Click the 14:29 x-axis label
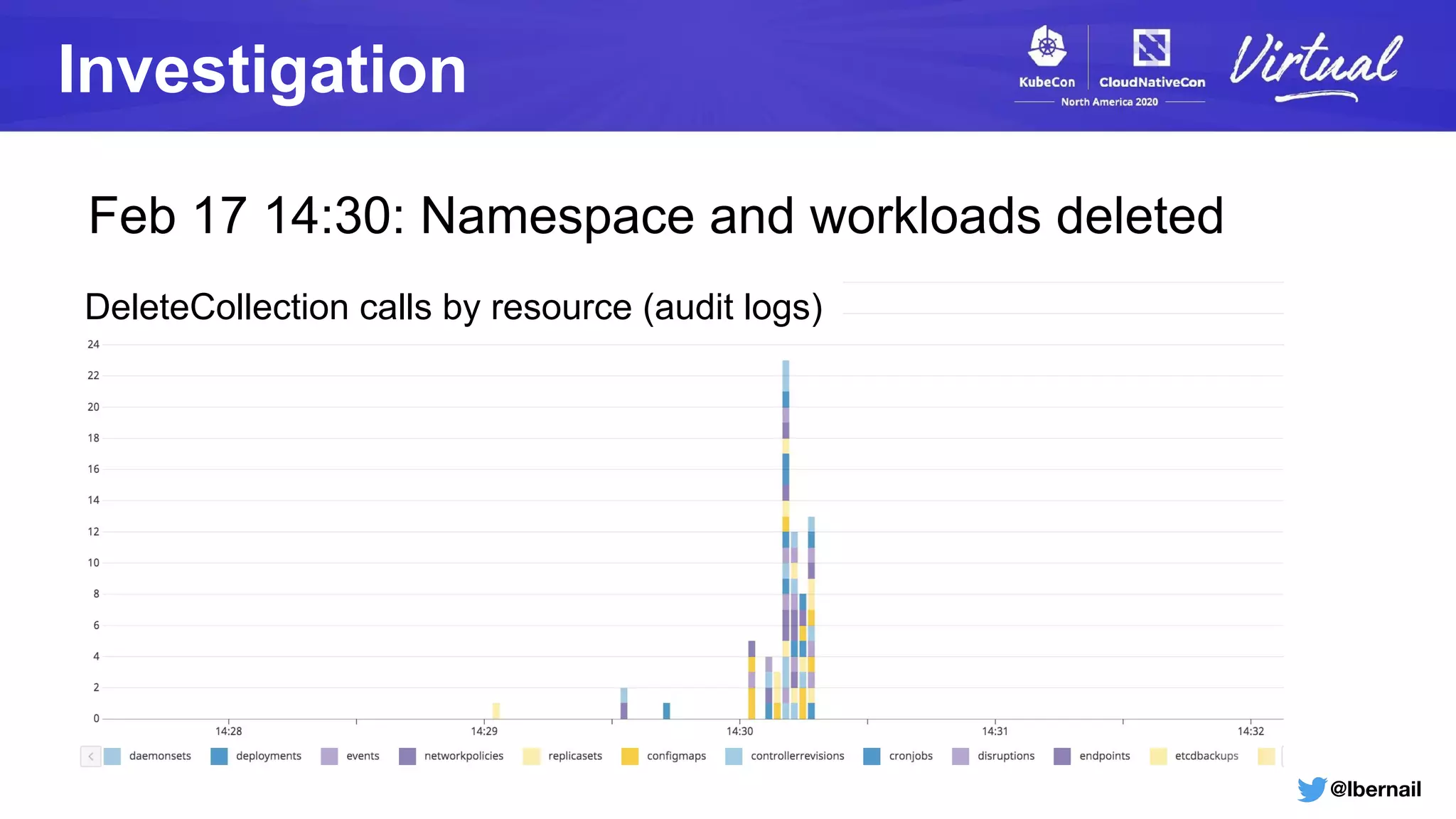Image resolution: width=1456 pixels, height=819 pixels. click(484, 732)
